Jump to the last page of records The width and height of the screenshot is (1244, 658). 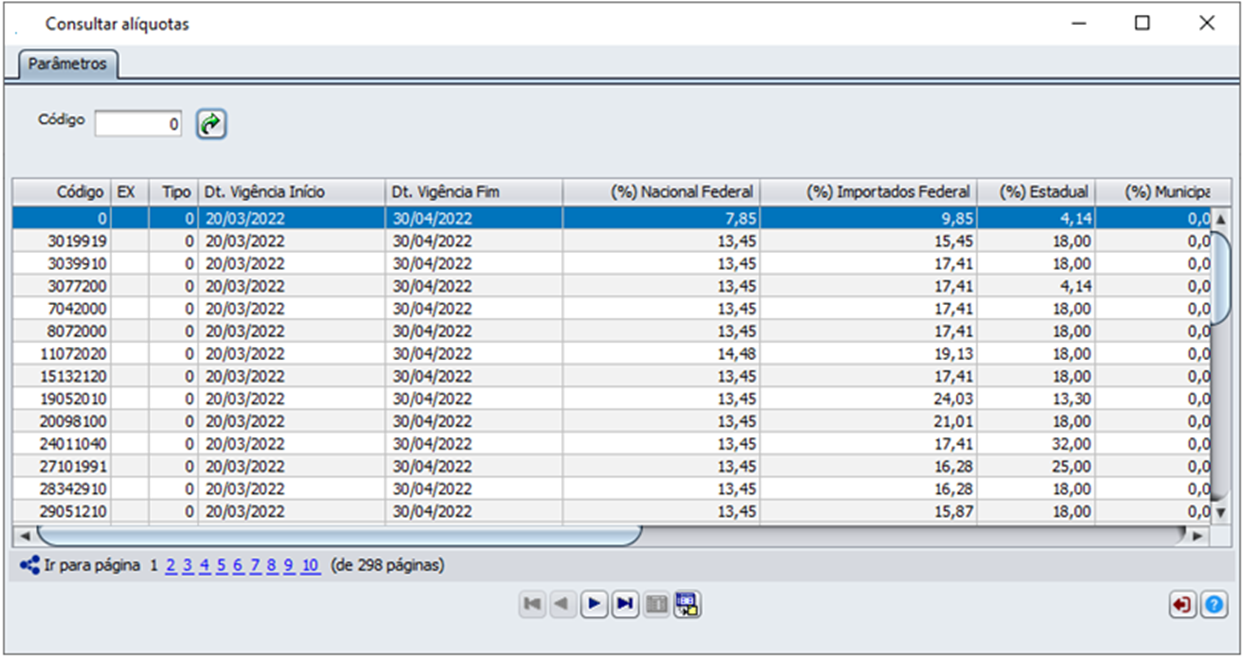pyautogui.click(x=625, y=604)
